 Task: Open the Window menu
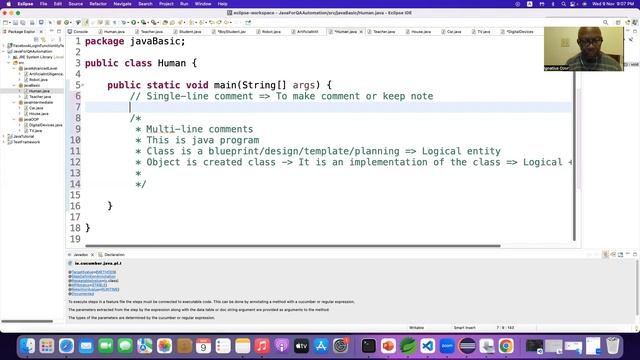coord(203,4)
